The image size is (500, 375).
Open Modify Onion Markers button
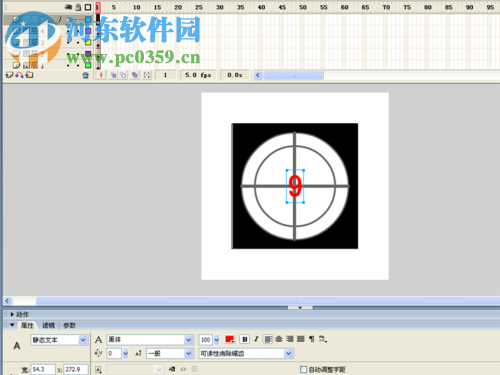[x=147, y=75]
